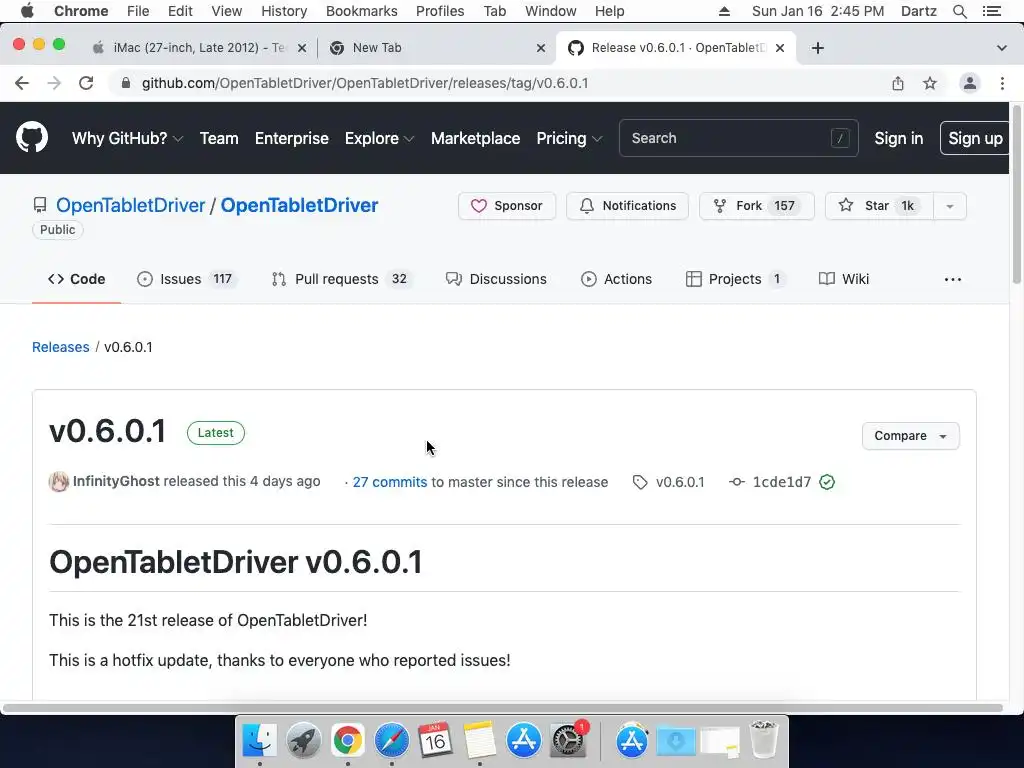This screenshot has width=1024, height=768.
Task: Launch Safari from the Dock
Action: click(391, 740)
